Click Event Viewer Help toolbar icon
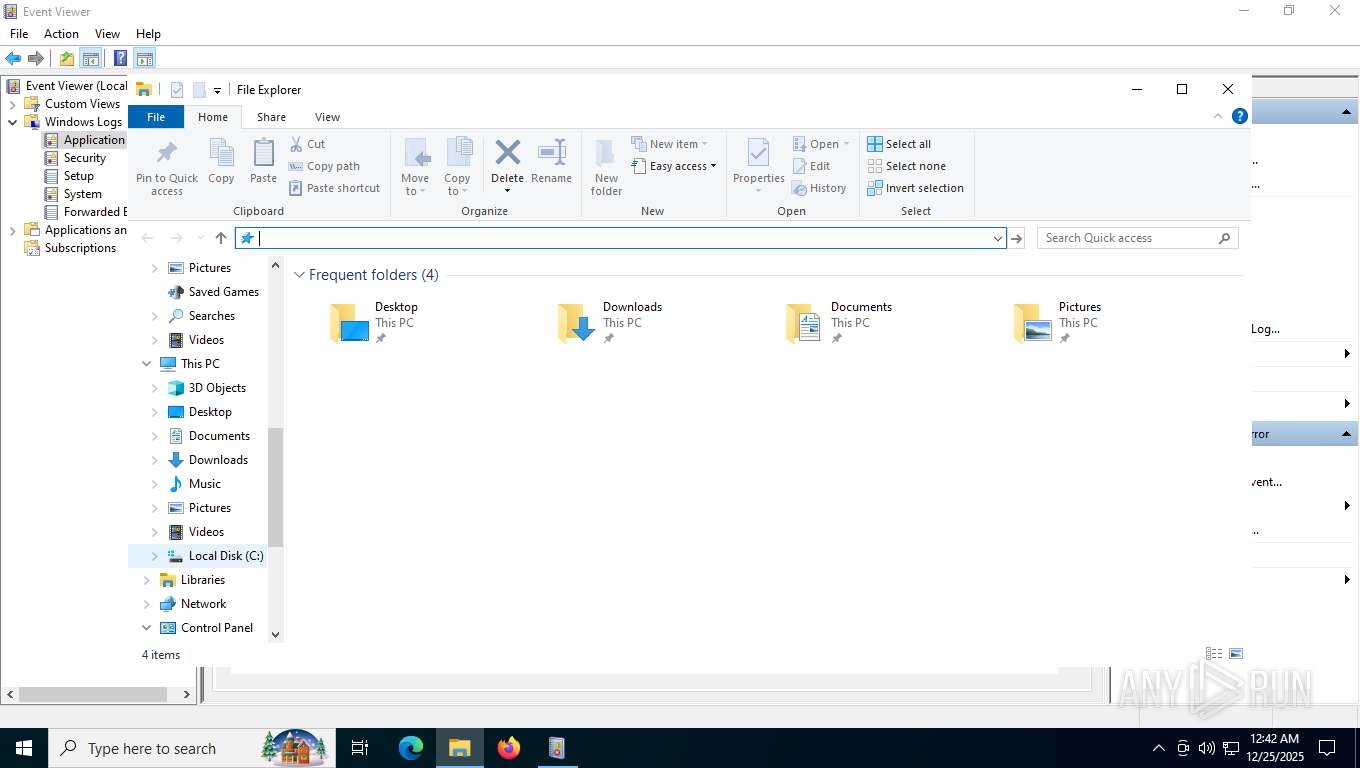The image size is (1360, 768). pos(120,58)
